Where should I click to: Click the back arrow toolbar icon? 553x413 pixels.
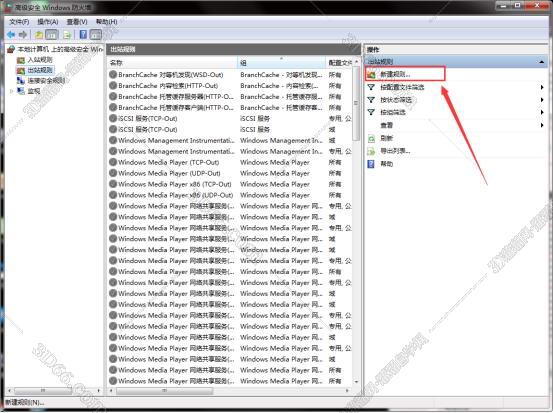(11, 35)
